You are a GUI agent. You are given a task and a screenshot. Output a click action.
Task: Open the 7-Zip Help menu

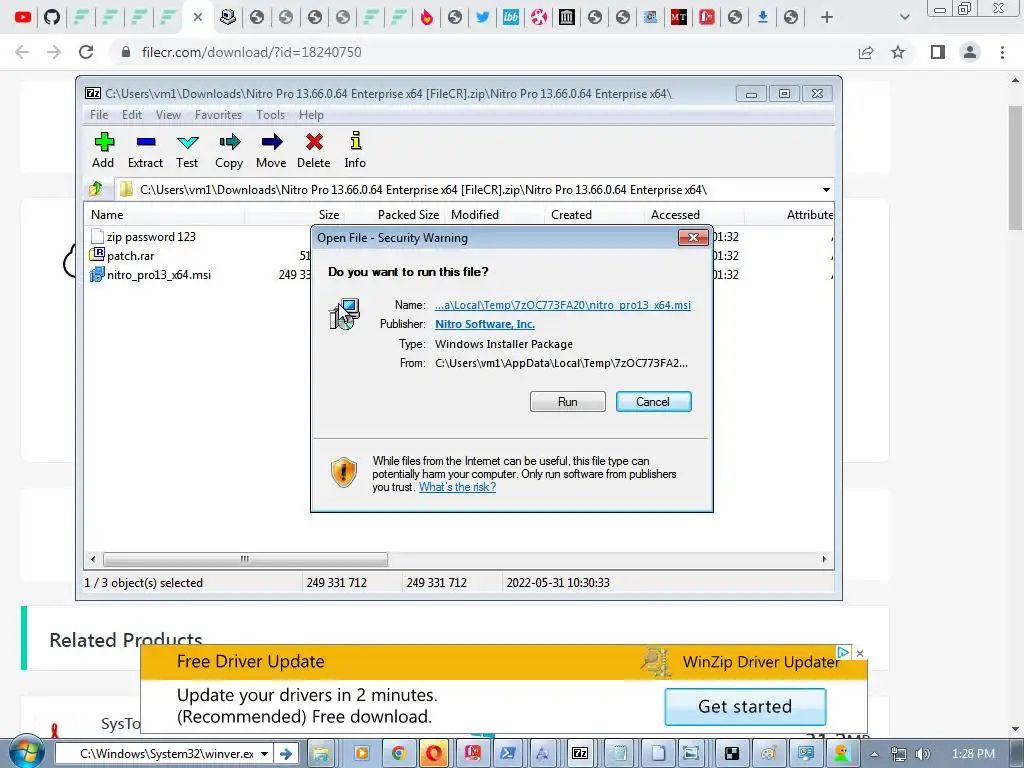tap(312, 115)
